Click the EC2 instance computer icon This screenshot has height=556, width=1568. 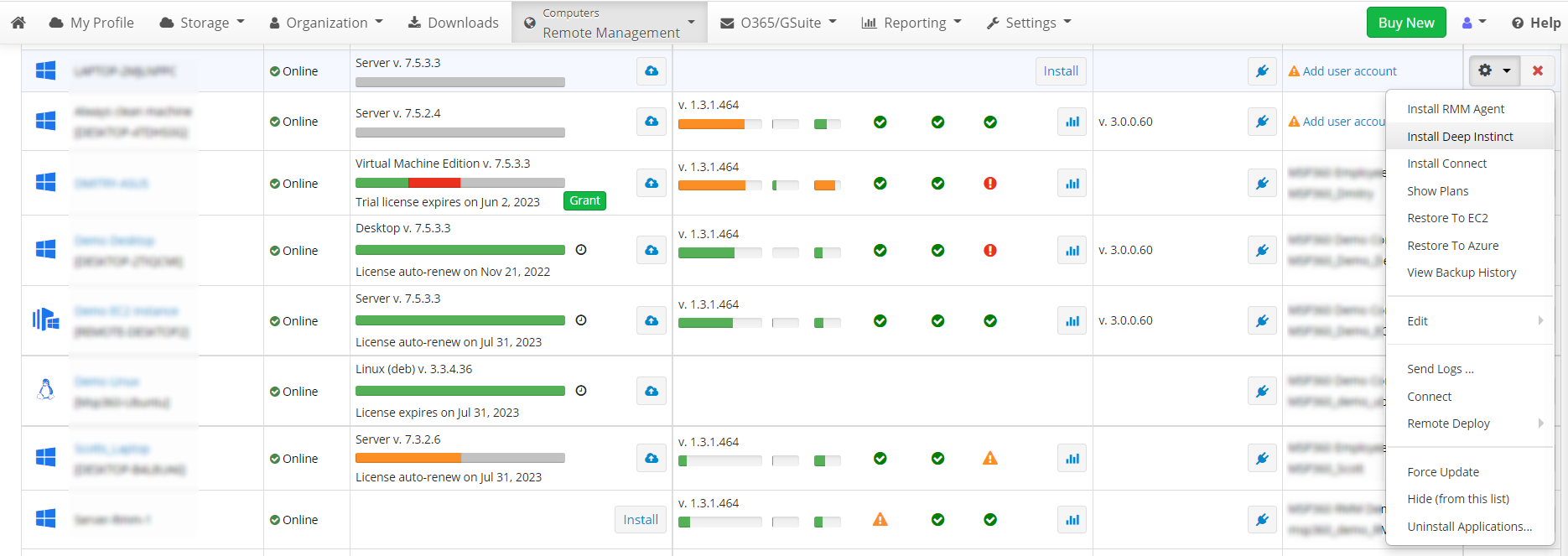[46, 320]
